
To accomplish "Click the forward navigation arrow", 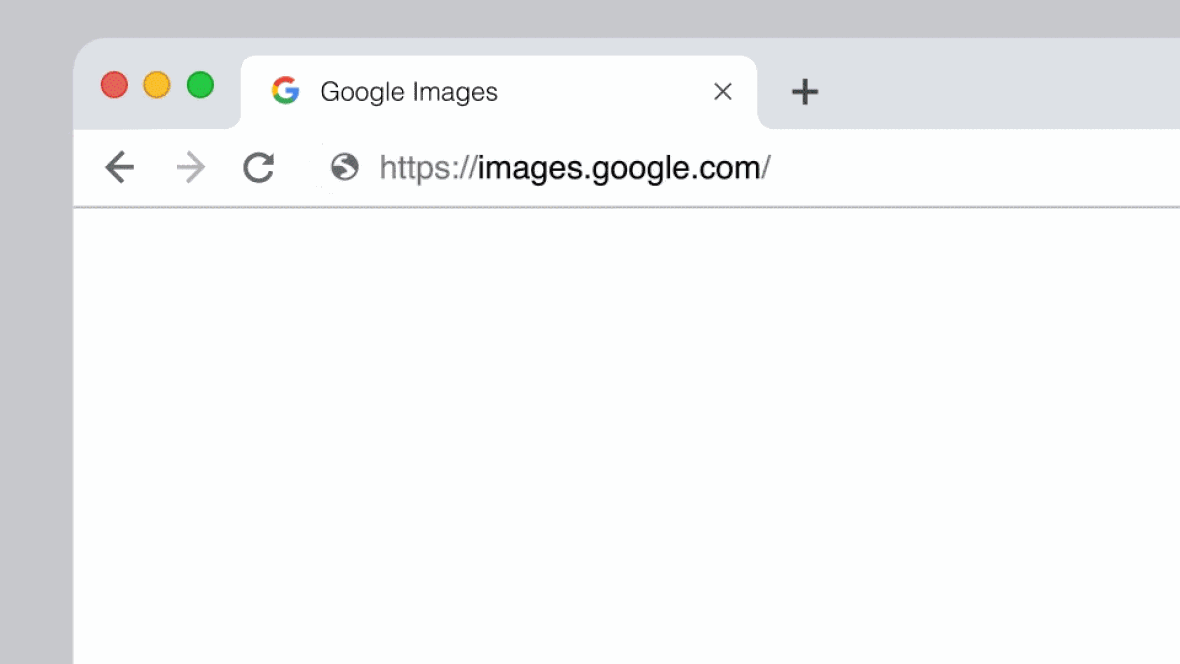I will click(x=190, y=168).
